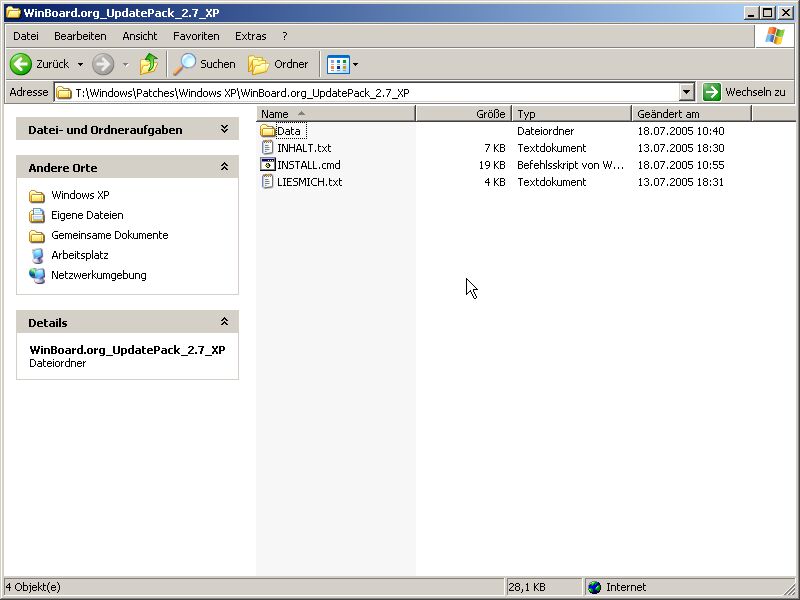Select the Data folder icon
Screen dimensions: 800x600
pos(268,131)
